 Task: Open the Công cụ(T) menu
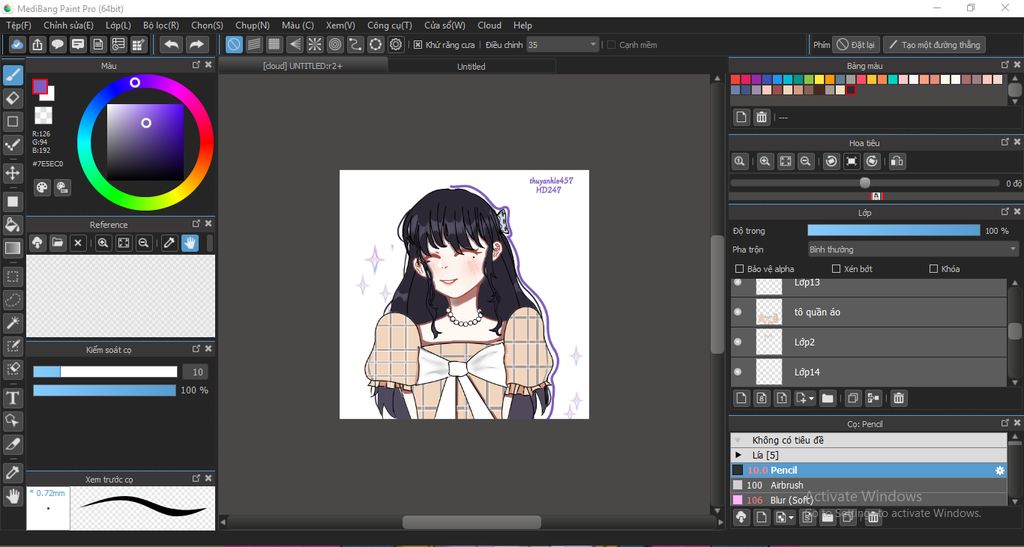pos(389,25)
